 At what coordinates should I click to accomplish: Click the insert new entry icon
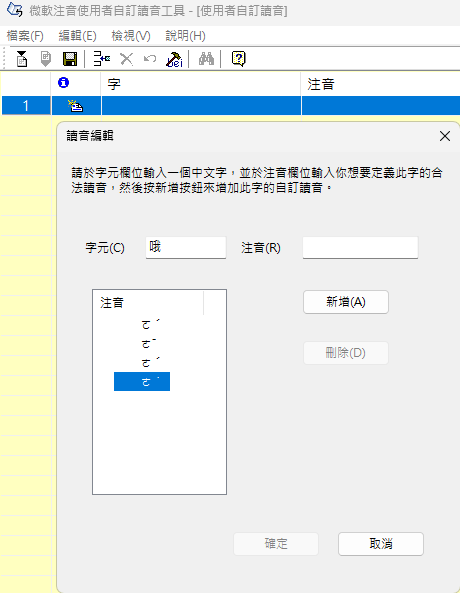click(x=101, y=59)
